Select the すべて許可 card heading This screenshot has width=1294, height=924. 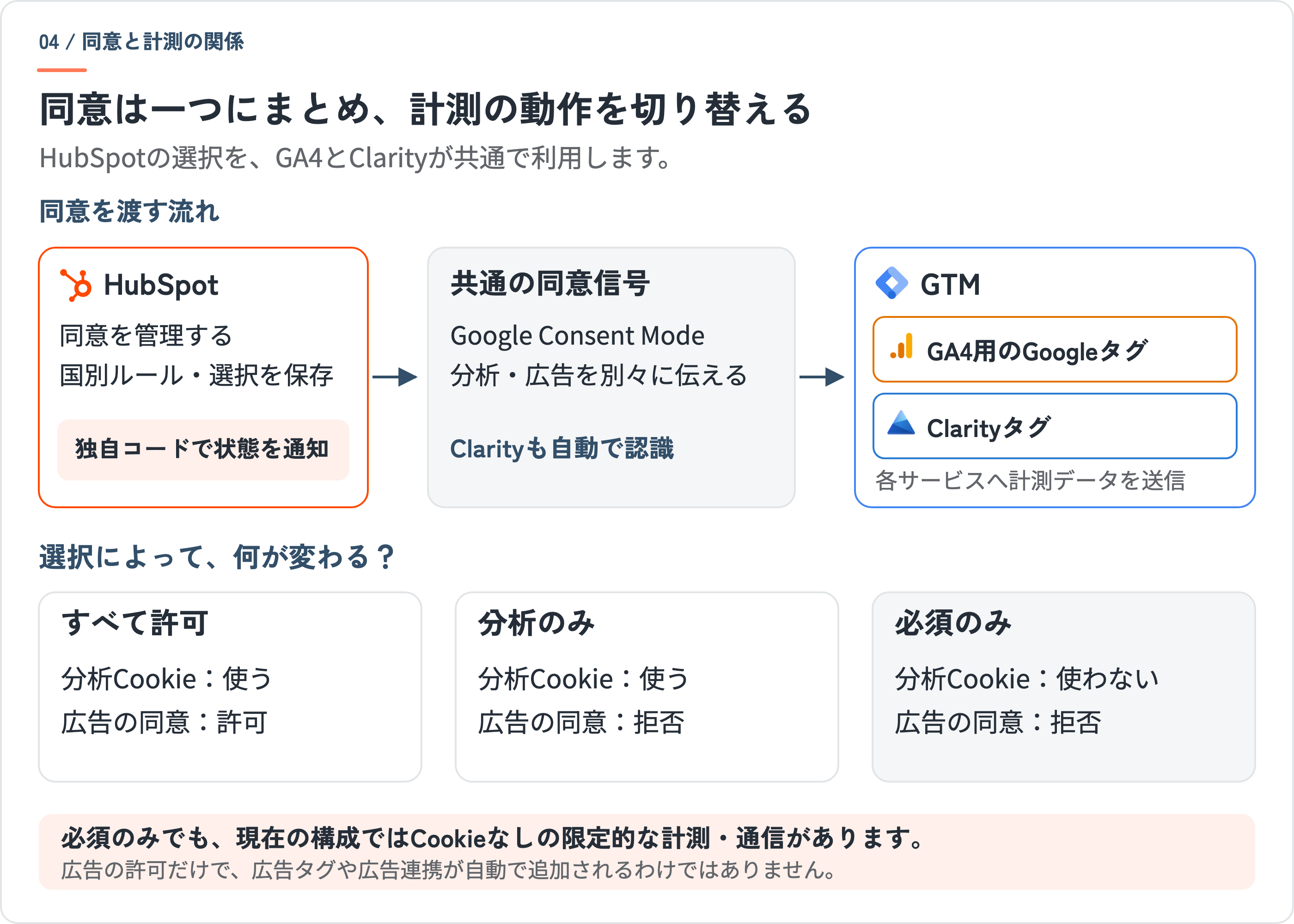[x=135, y=622]
